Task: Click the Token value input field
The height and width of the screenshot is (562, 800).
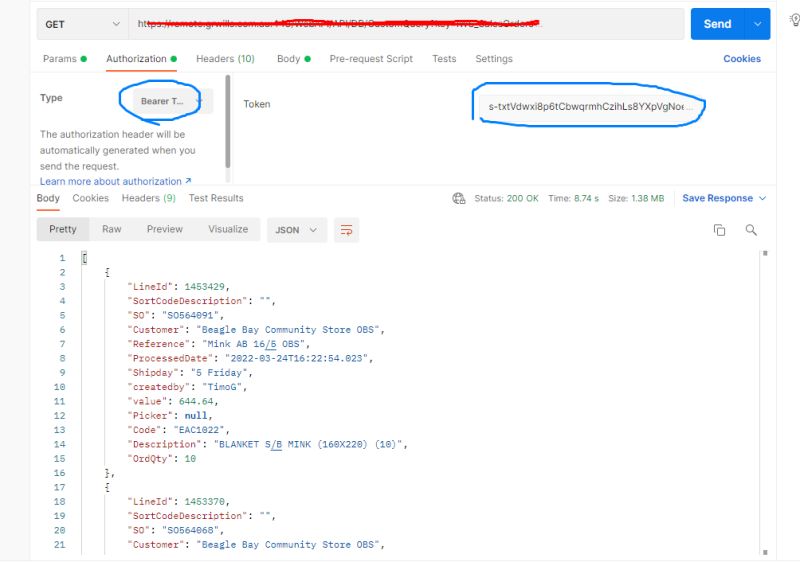Action: click(x=590, y=107)
